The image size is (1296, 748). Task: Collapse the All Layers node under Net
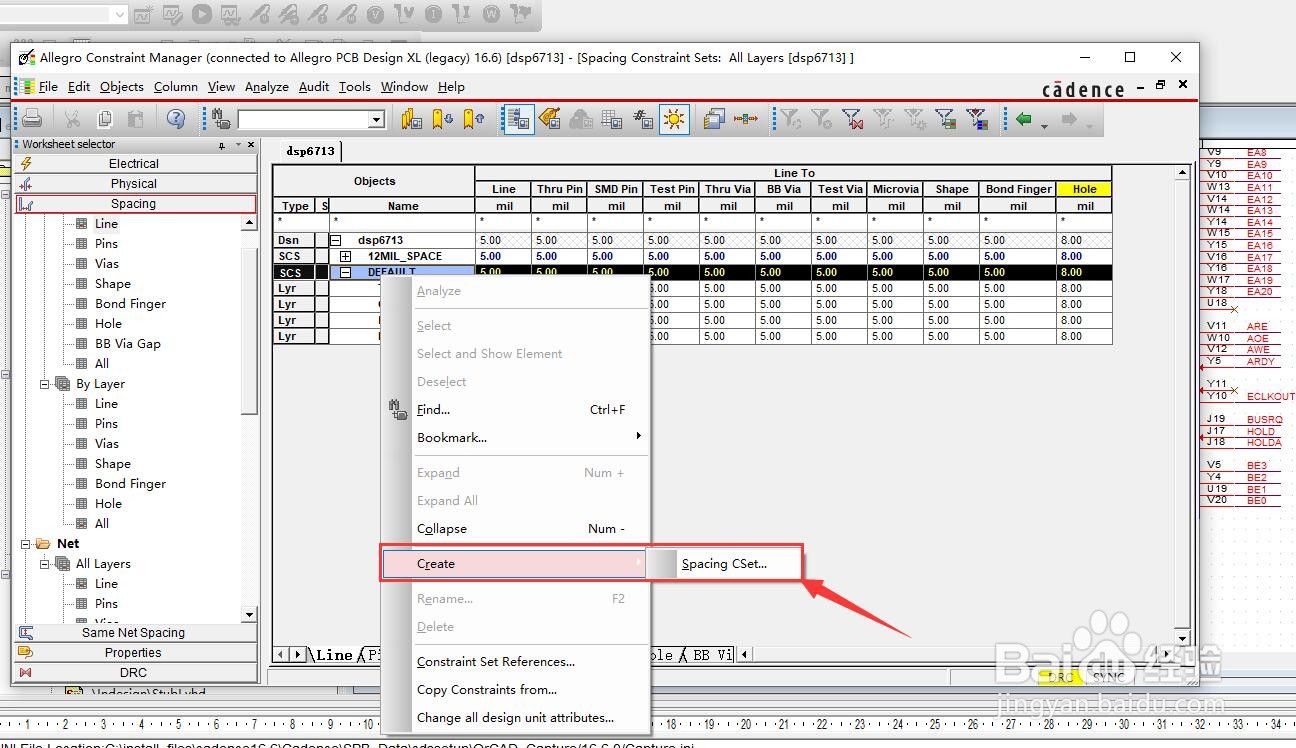[x=44, y=564]
